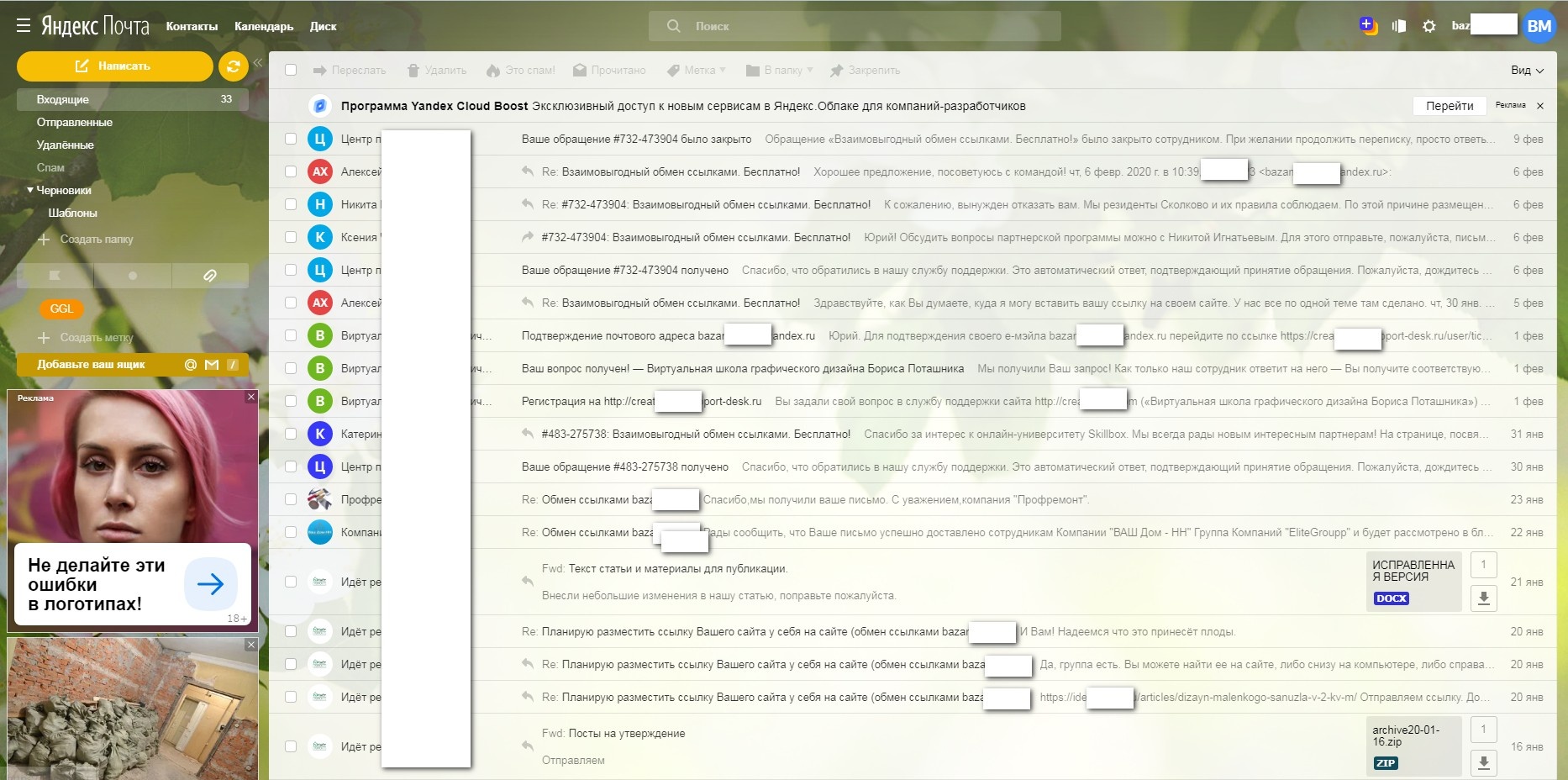Image resolution: width=1568 pixels, height=780 pixels.
Task: Click the refresh mail round button
Action: click(x=233, y=66)
